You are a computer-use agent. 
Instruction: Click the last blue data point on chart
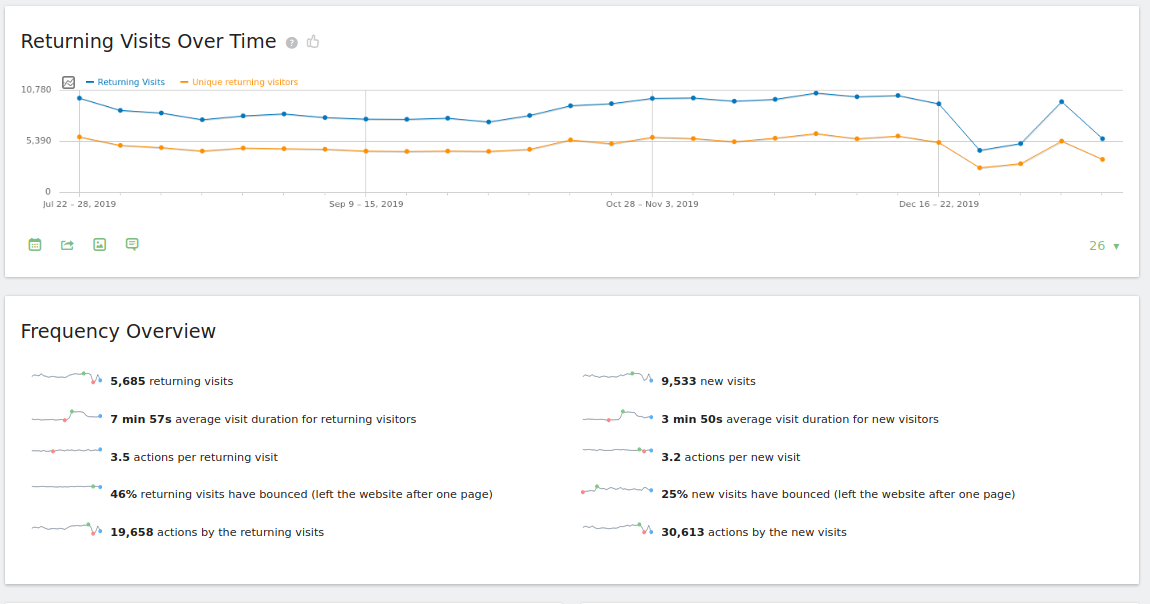tap(1102, 139)
